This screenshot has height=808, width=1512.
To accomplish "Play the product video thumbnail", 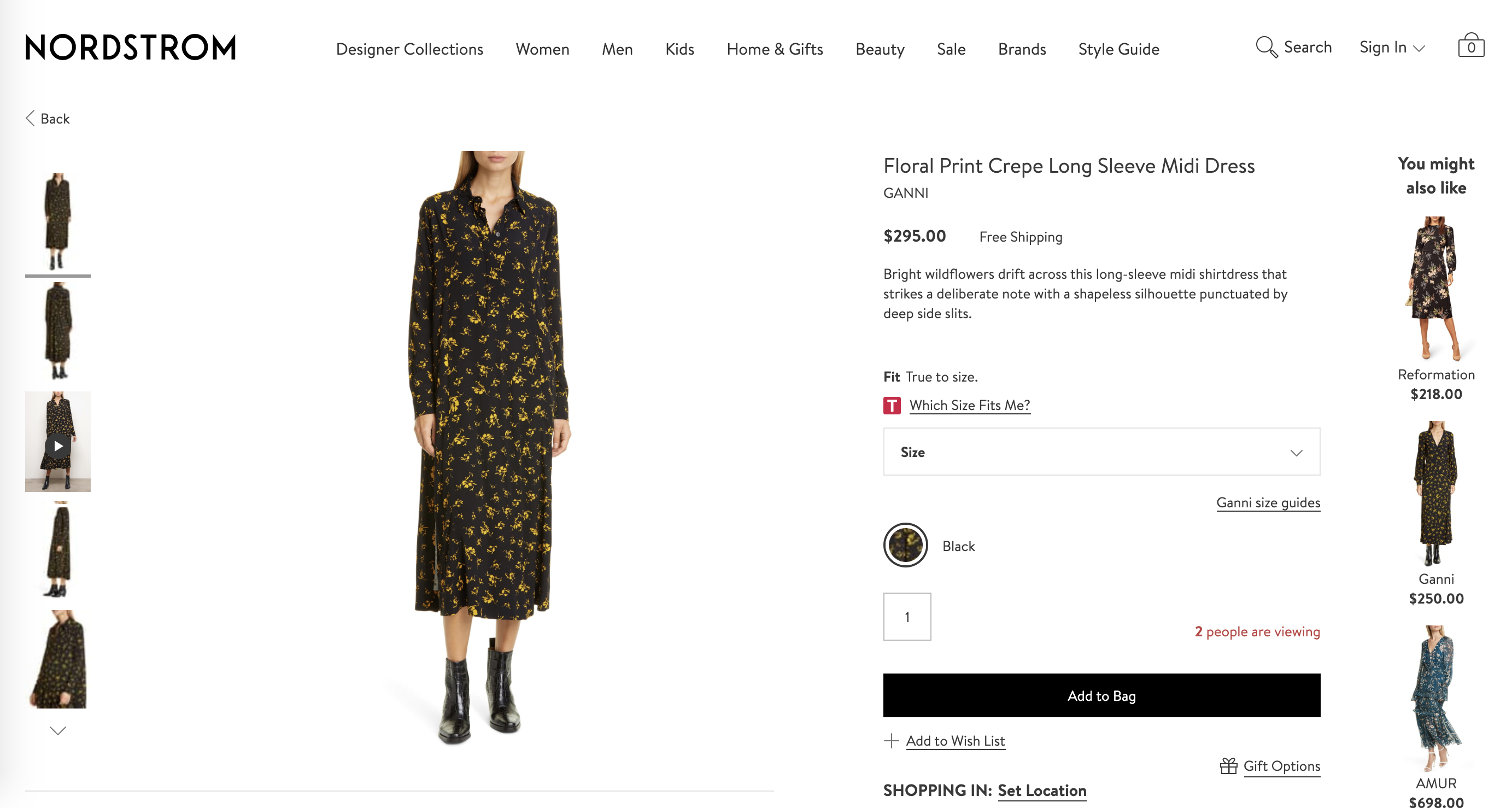I will (x=57, y=446).
